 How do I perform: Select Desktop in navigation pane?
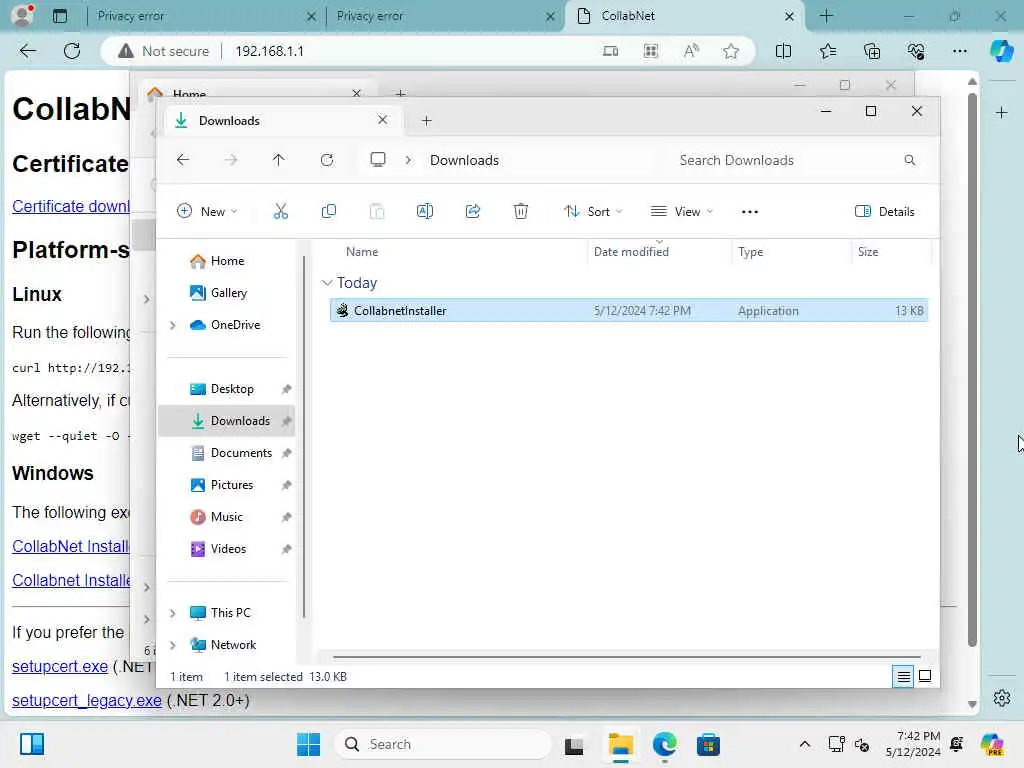226,389
